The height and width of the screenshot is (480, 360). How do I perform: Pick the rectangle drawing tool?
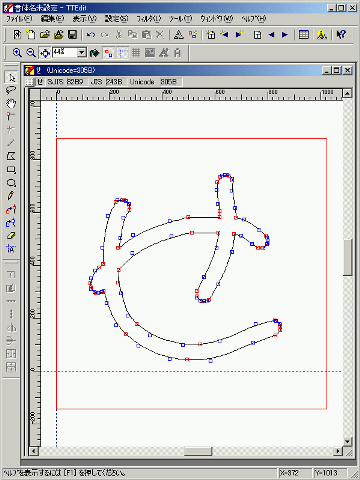tap(11, 169)
